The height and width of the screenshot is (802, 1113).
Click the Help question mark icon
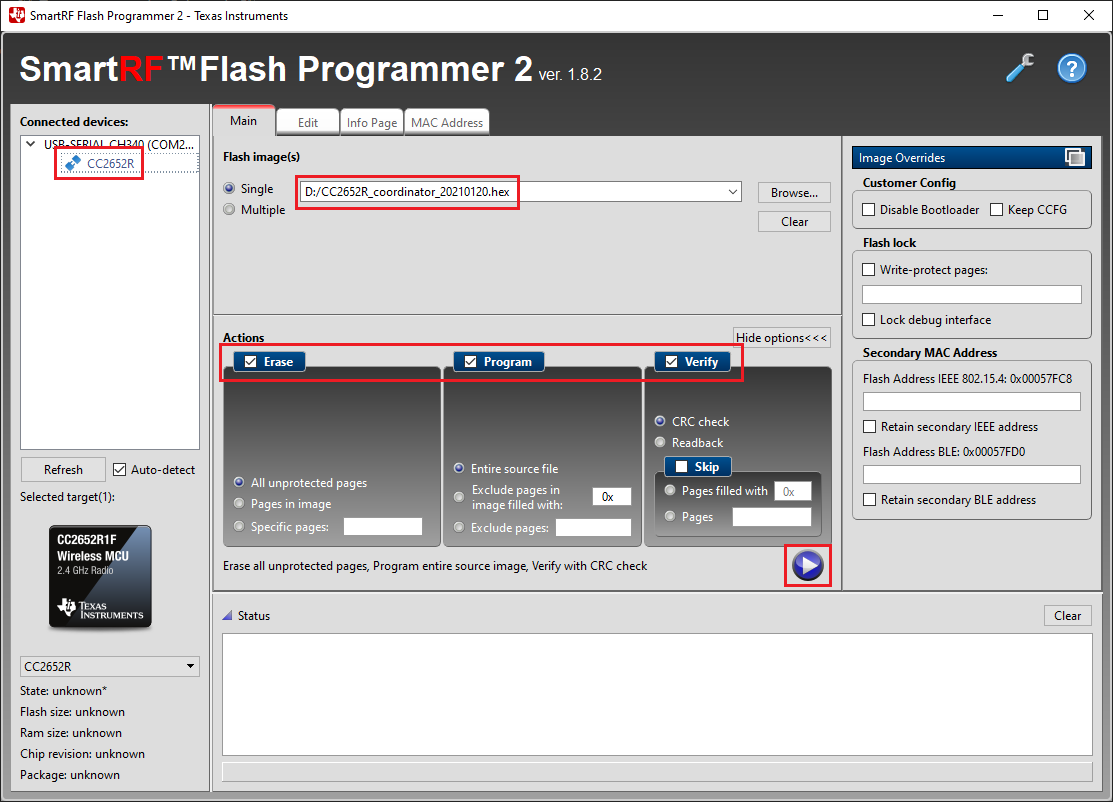pos(1071,68)
